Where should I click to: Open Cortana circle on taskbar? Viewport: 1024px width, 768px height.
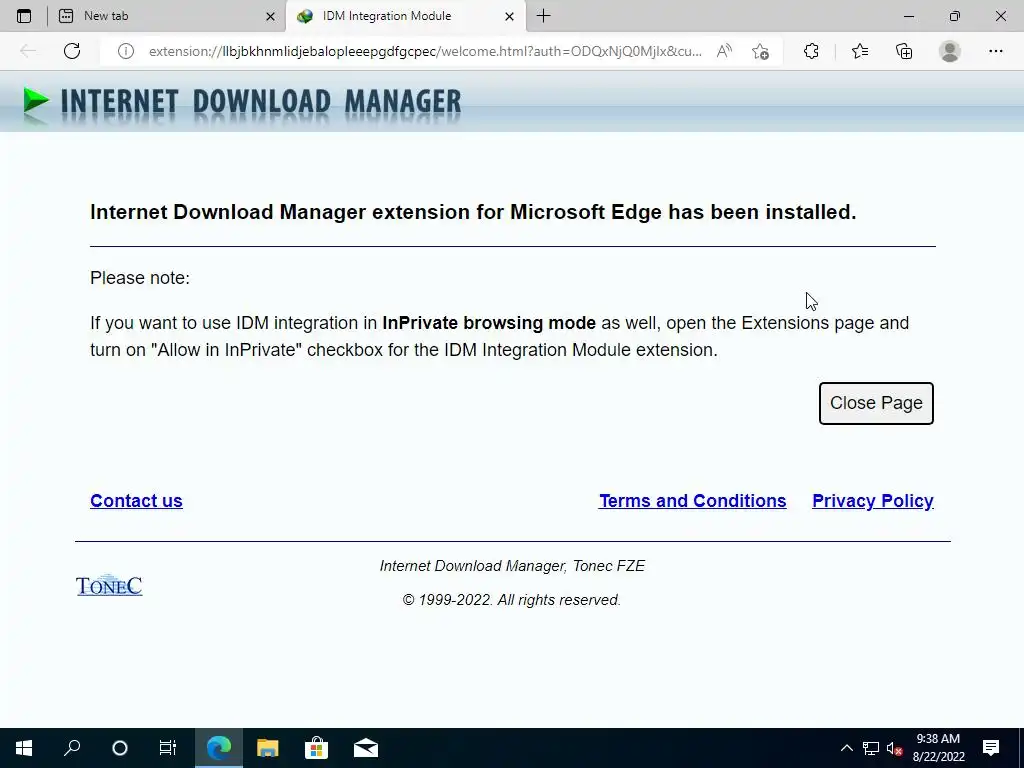pyautogui.click(x=120, y=748)
